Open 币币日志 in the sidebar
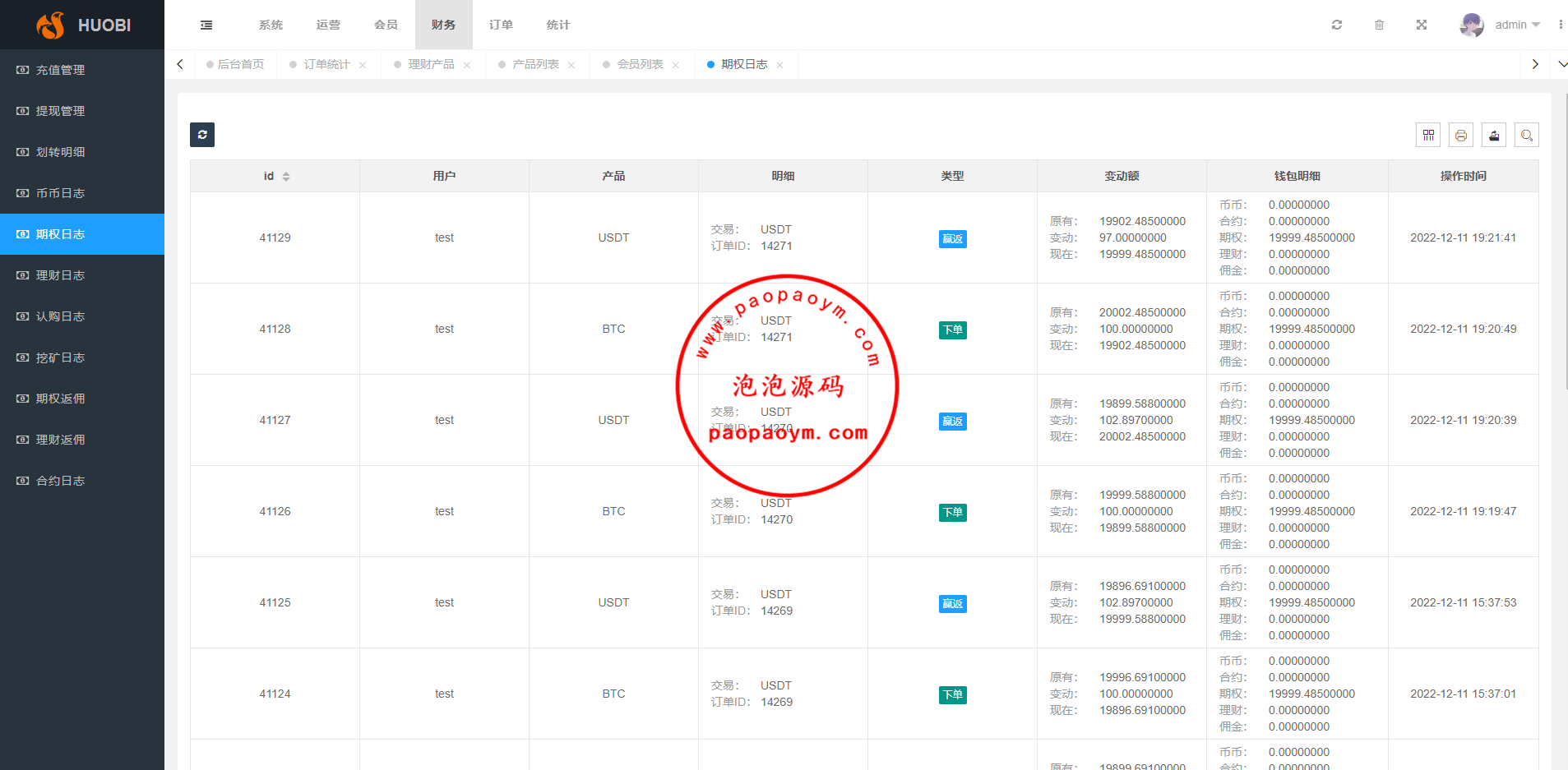This screenshot has width=1568, height=770. [x=82, y=193]
